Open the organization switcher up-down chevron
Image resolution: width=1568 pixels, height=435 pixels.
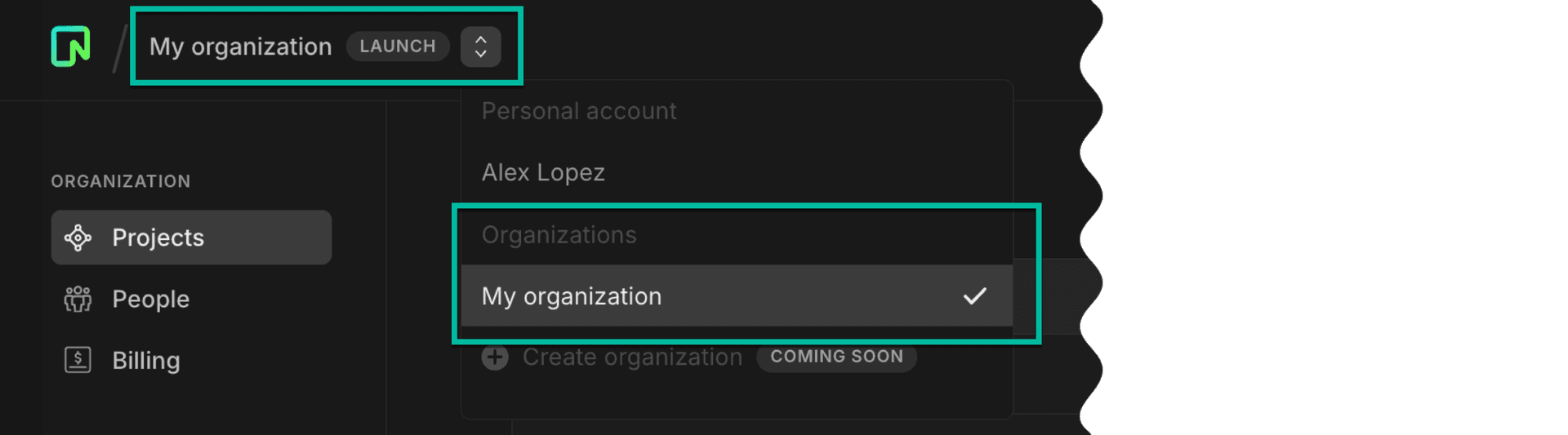click(x=480, y=47)
